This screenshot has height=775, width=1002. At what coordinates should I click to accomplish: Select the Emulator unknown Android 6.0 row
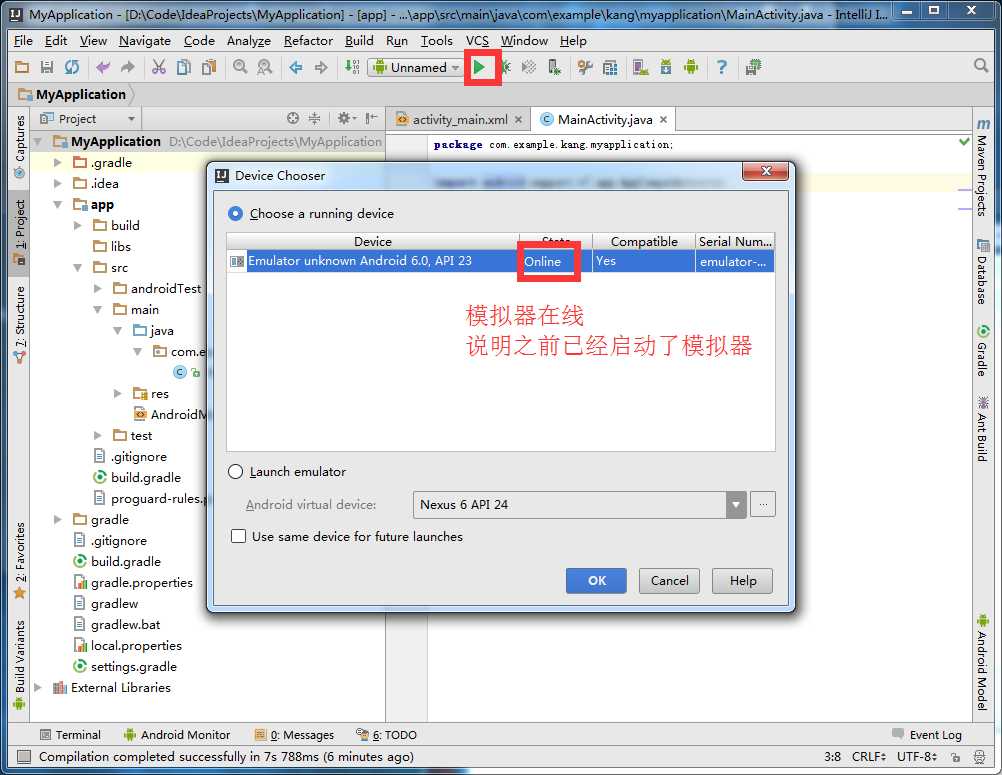pos(500,261)
